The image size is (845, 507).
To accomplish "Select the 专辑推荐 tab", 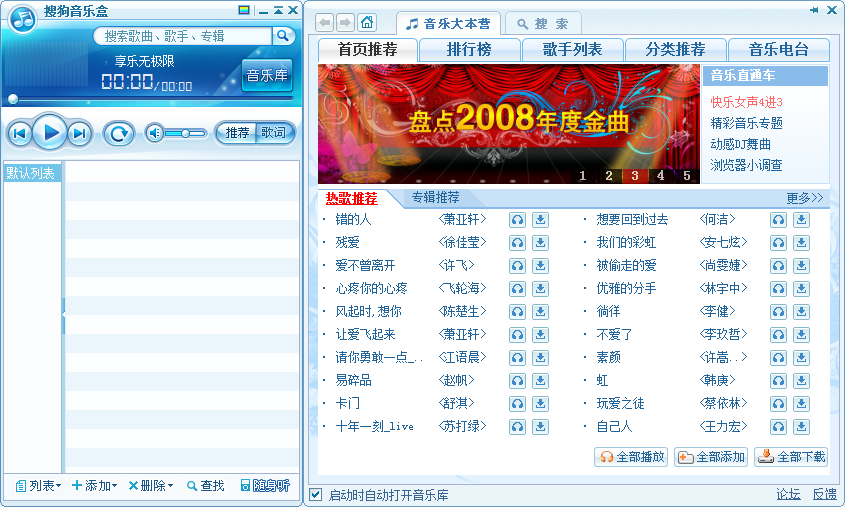I will [435, 198].
